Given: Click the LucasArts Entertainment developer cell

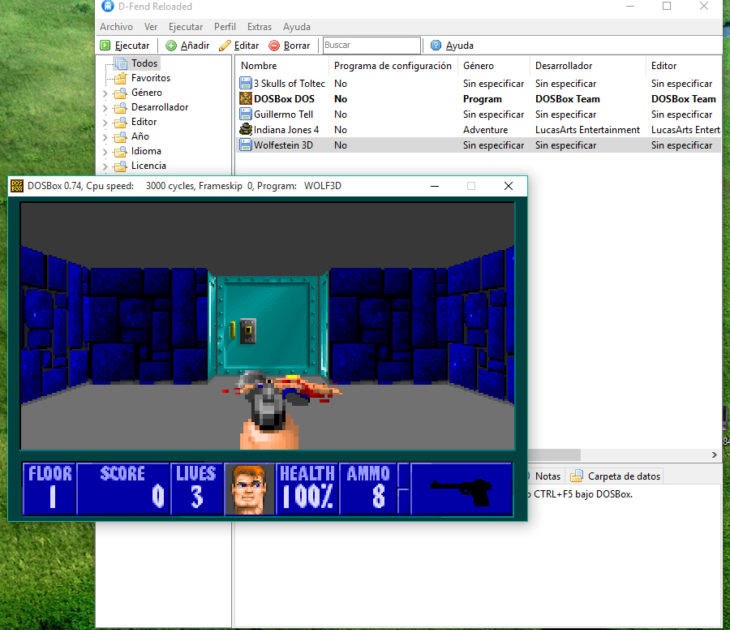Looking at the screenshot, I should point(588,129).
